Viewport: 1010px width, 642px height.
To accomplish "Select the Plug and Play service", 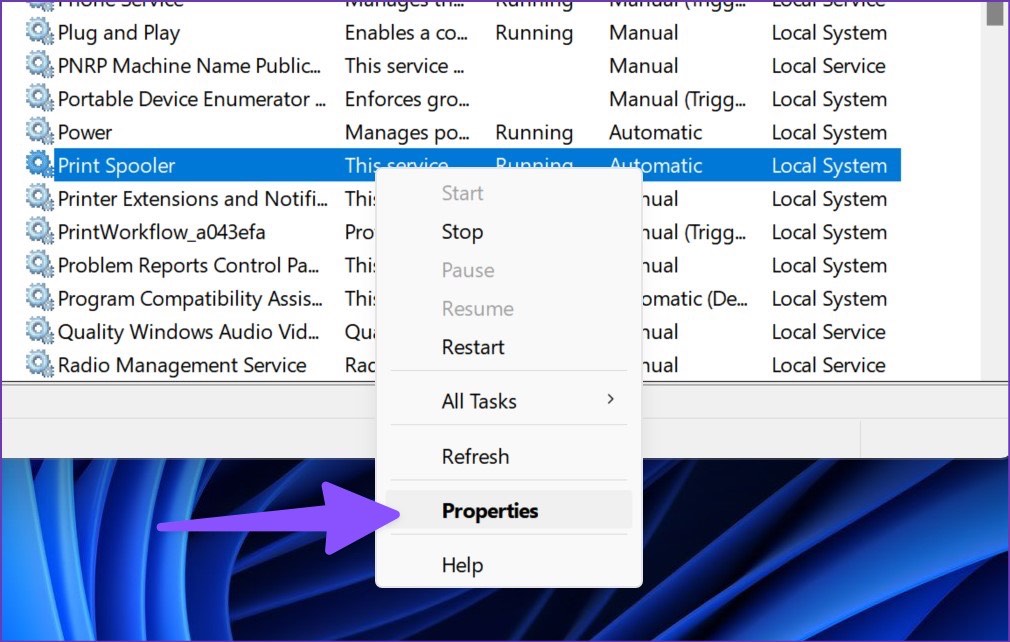I will pos(119,33).
